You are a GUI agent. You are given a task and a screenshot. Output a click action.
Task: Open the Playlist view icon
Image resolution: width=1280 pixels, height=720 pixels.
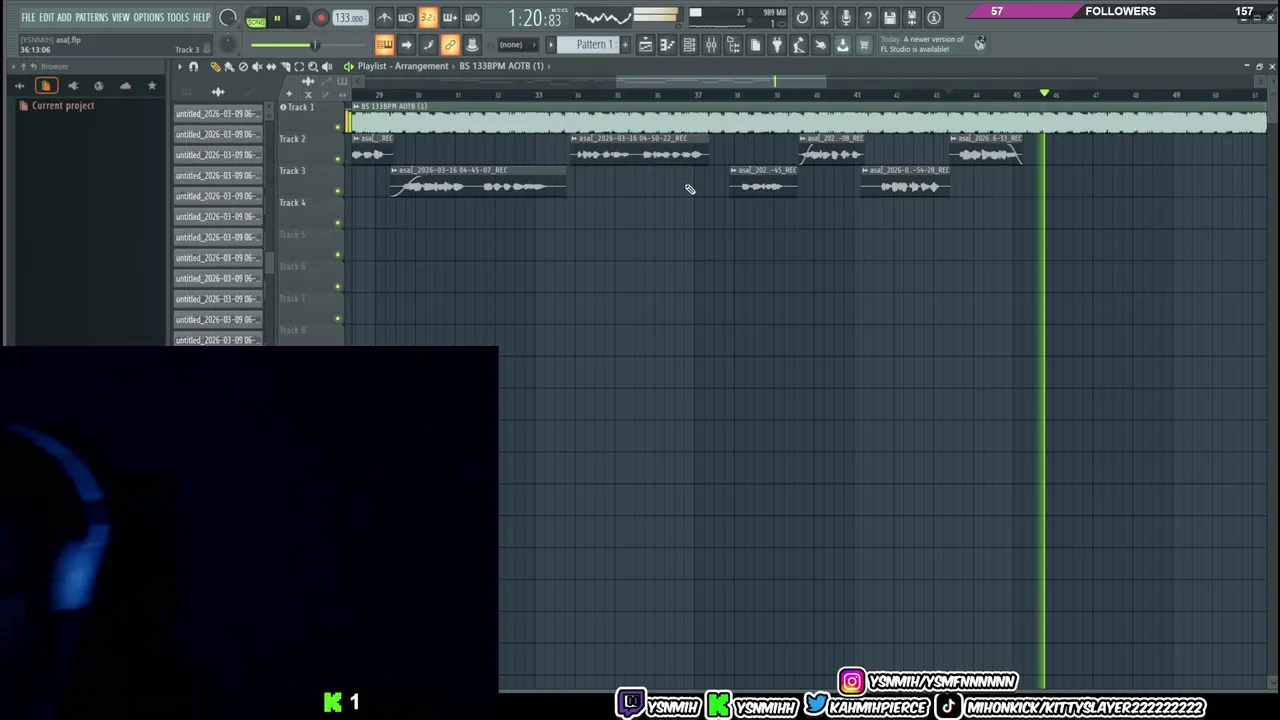pyautogui.click(x=645, y=45)
